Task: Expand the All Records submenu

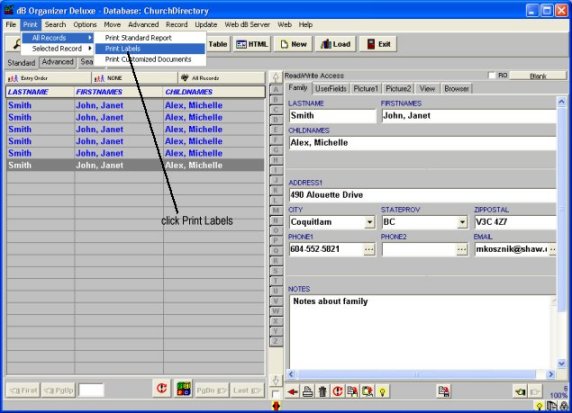Action: pyautogui.click(x=58, y=38)
